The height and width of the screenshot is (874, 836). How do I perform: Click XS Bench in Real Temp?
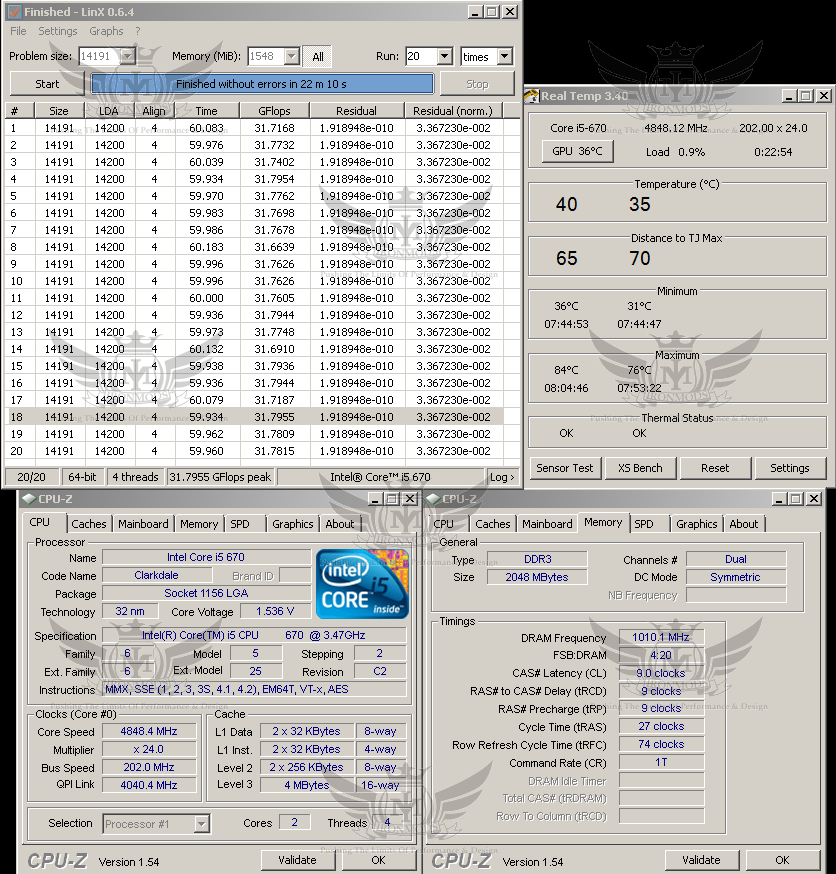point(640,468)
